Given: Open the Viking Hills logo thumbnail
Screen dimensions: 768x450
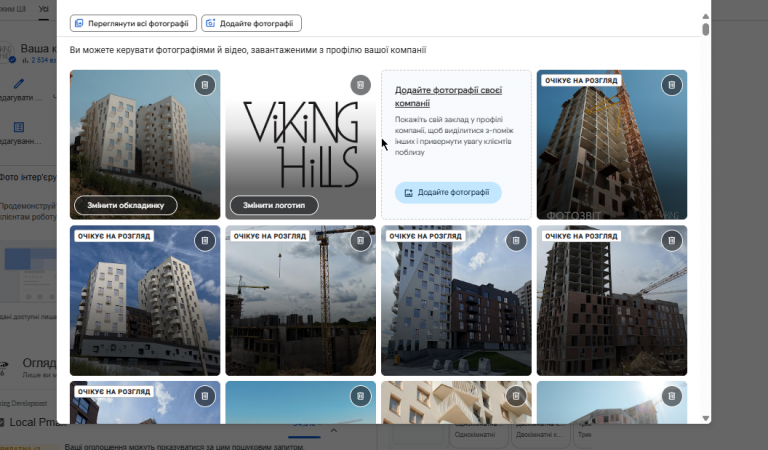Looking at the screenshot, I should (301, 144).
